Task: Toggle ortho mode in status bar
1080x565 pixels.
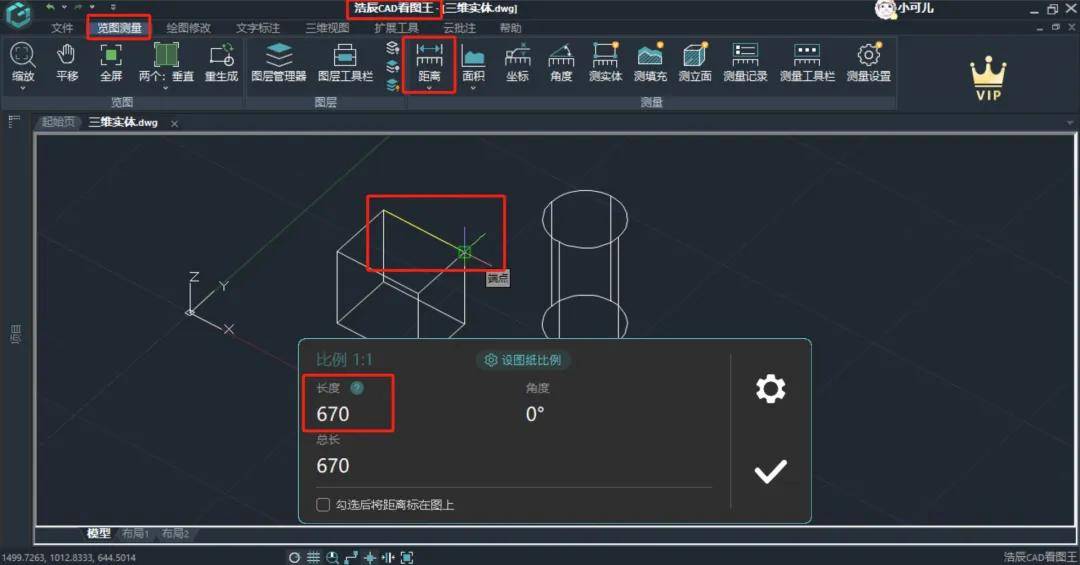Action: click(351, 557)
